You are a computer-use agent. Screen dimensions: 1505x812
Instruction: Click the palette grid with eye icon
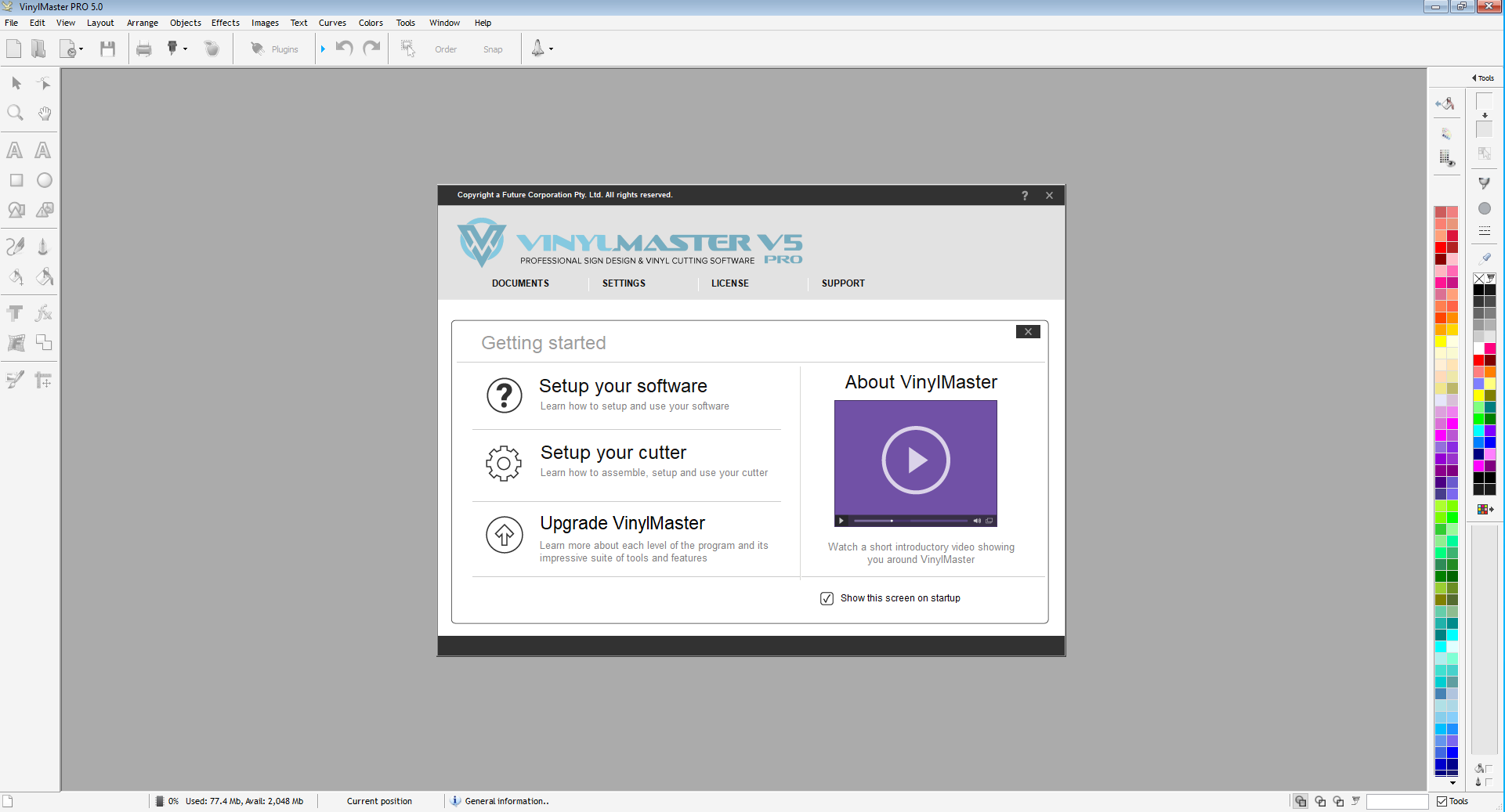click(x=1447, y=159)
